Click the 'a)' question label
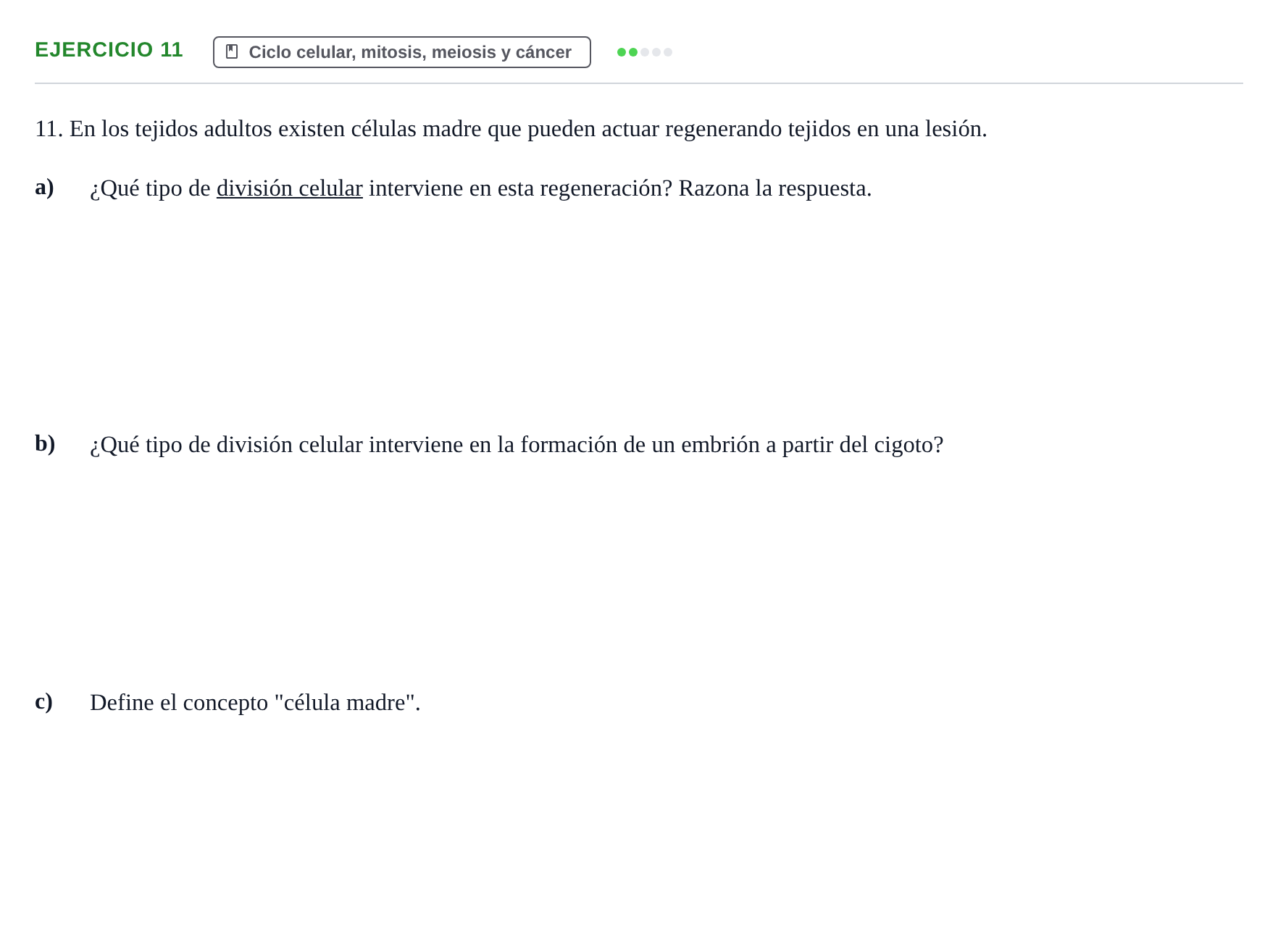Screen dimensions: 1278x952 pos(44,188)
